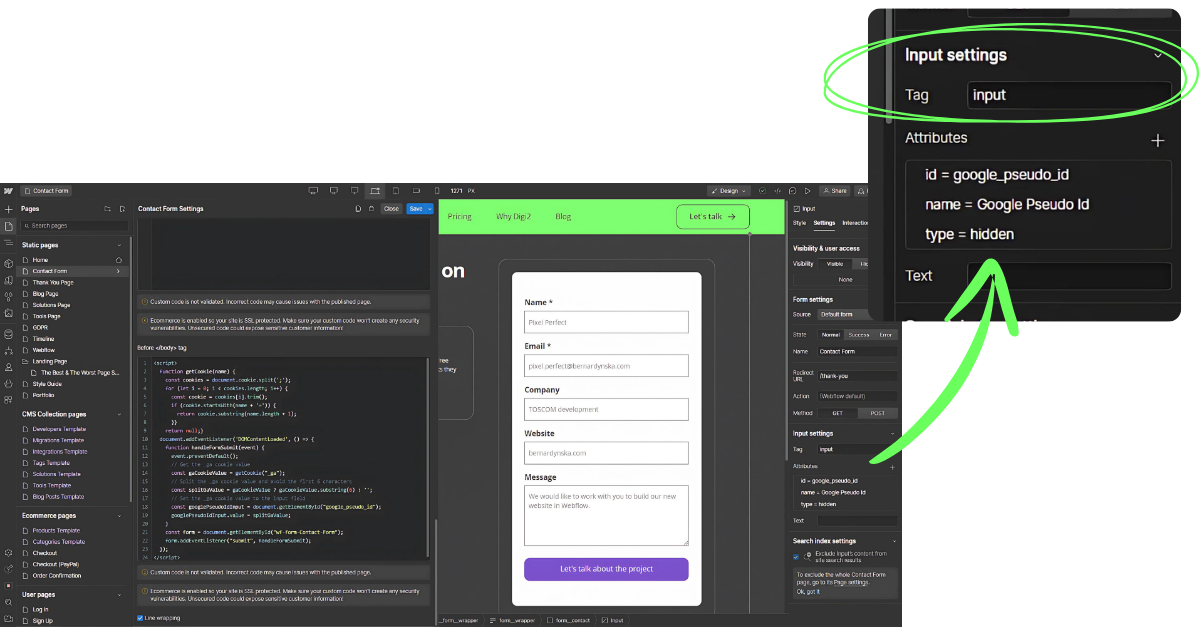Click the Webflow logo in the top-left corner
Image resolution: width=1200 pixels, height=627 pixels.
[x=8, y=191]
